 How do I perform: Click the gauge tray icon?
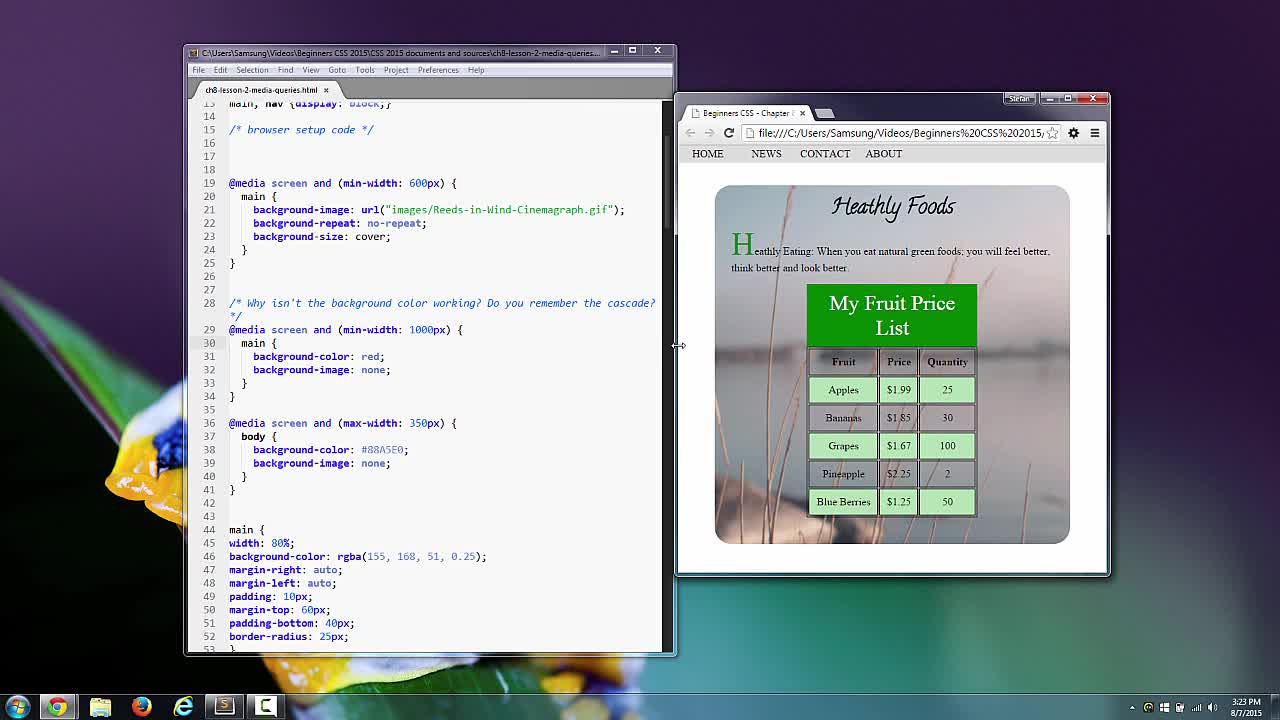point(1148,708)
